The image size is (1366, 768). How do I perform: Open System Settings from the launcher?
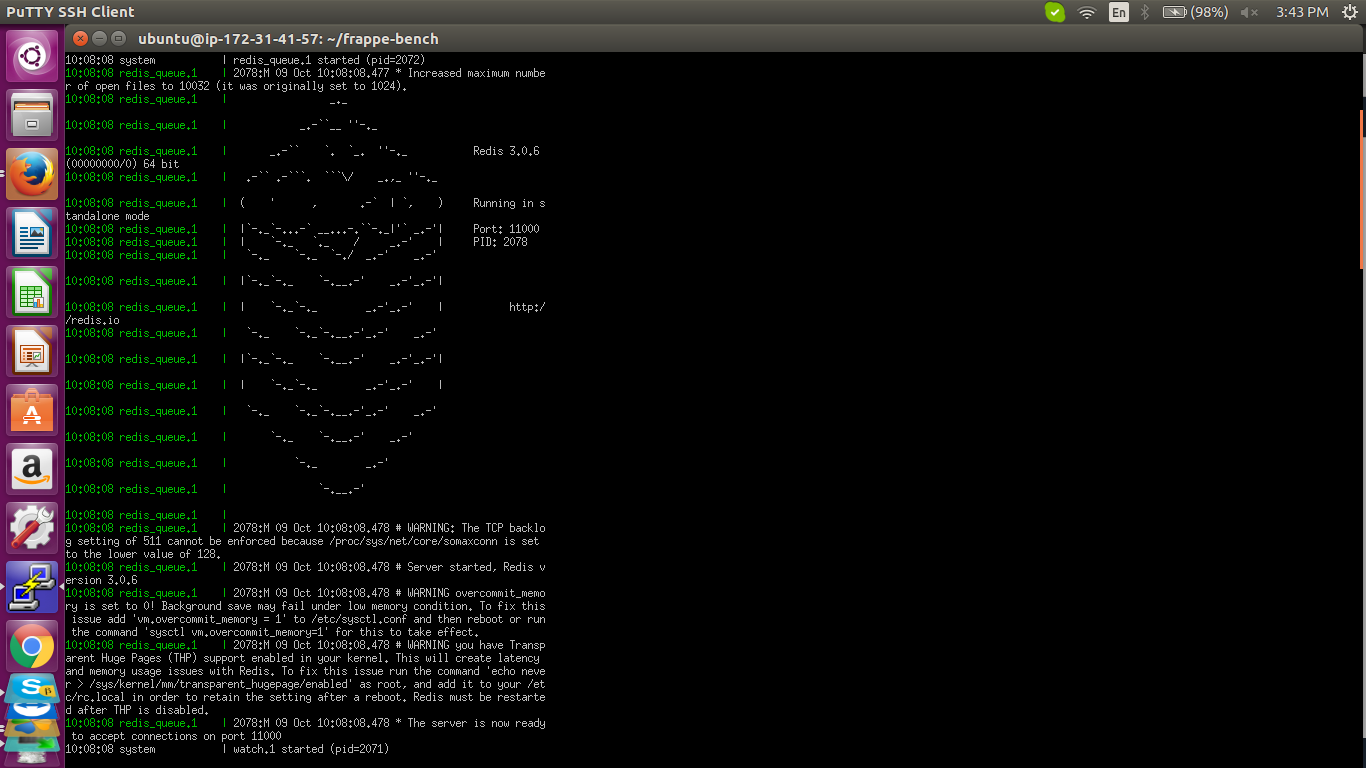coord(32,528)
